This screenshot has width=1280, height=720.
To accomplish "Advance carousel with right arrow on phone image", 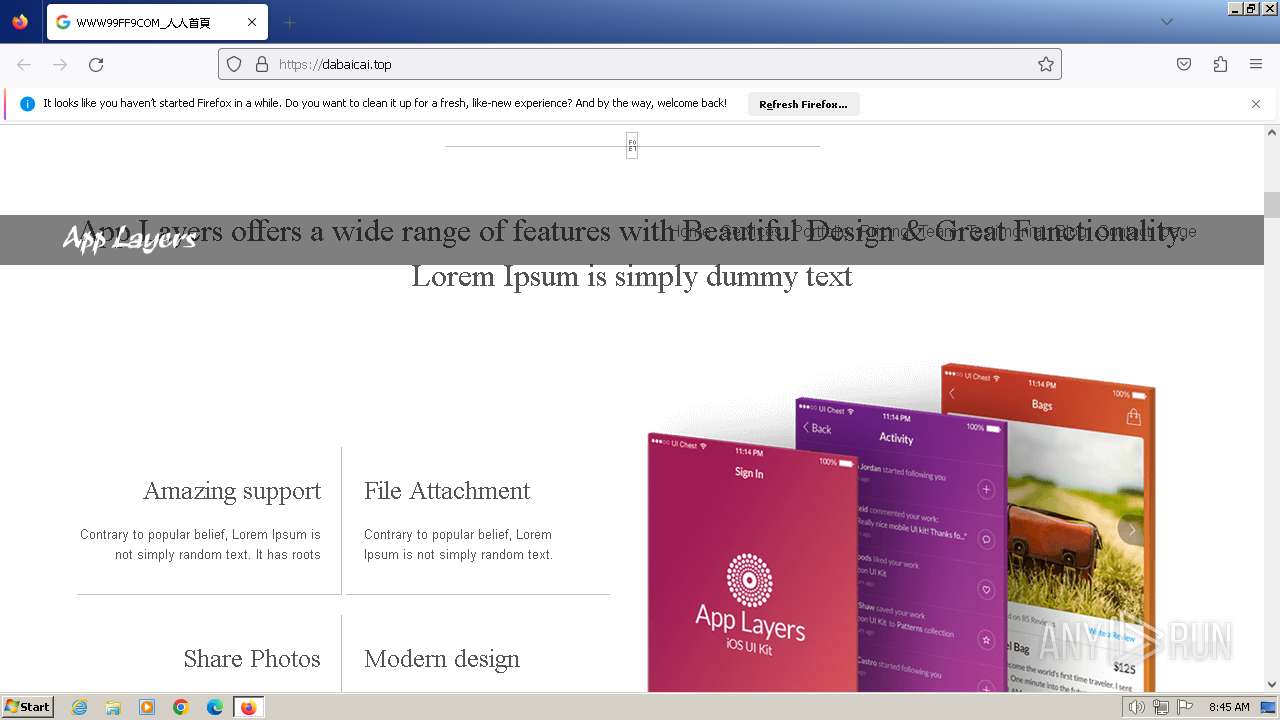I will click(x=1131, y=530).
